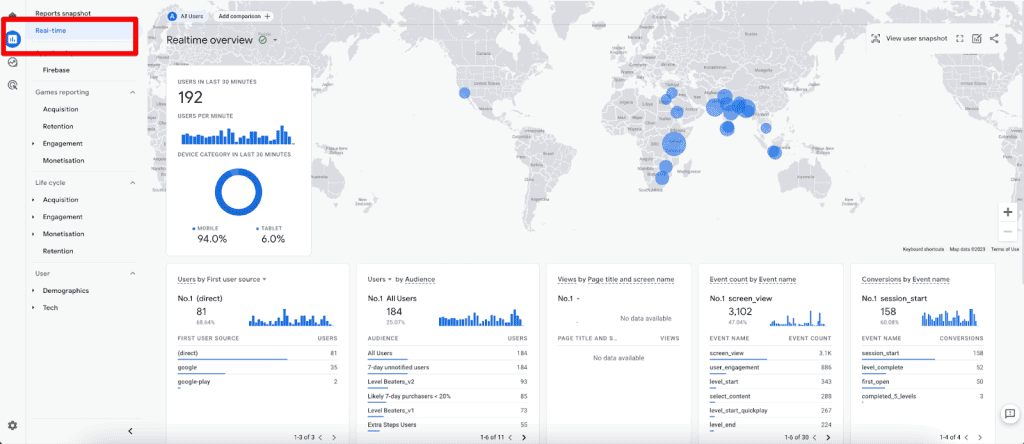Enter full-screen mode icon
This screenshot has width=1024, height=444.
click(960, 39)
